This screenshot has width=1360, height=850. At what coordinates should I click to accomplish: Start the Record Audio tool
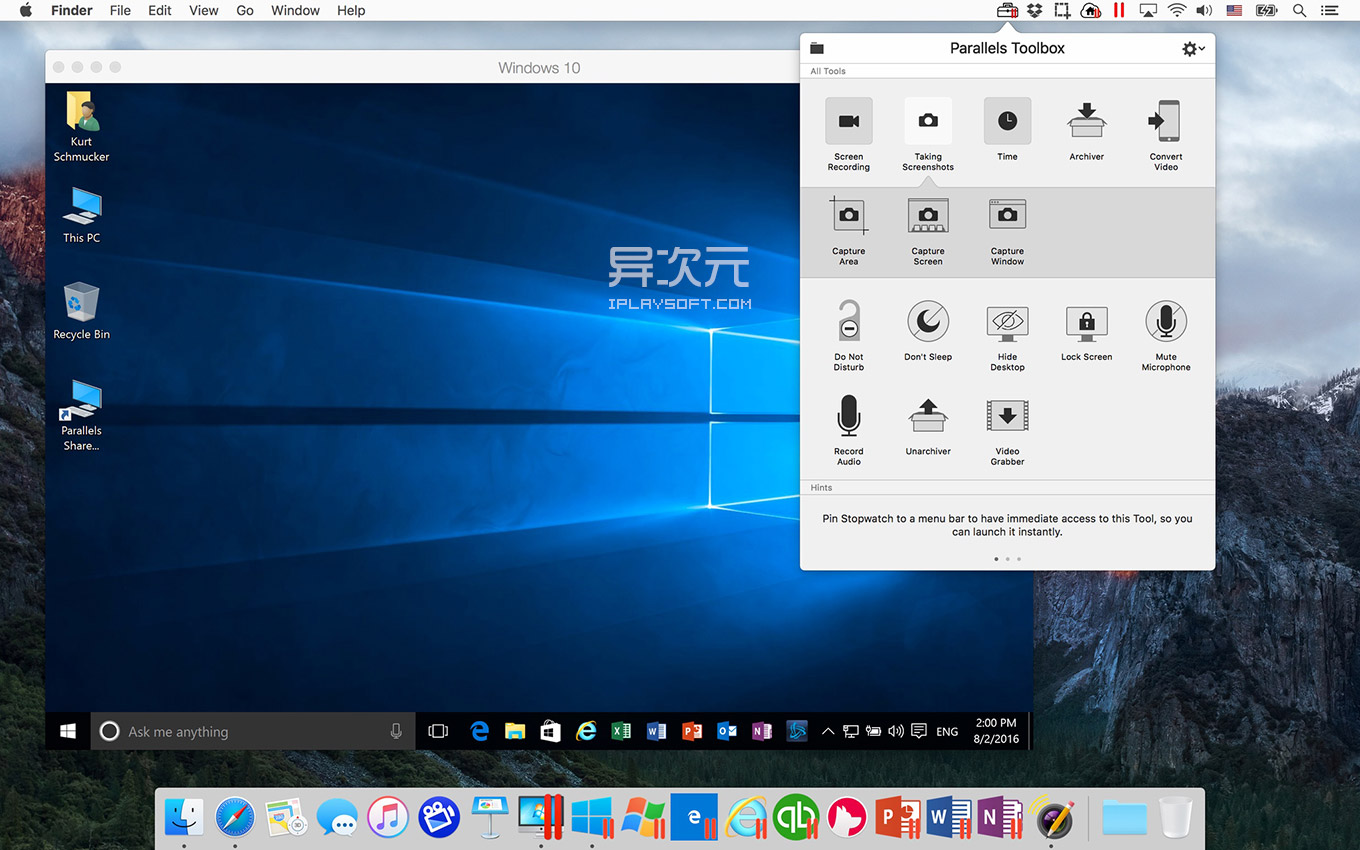(848, 428)
